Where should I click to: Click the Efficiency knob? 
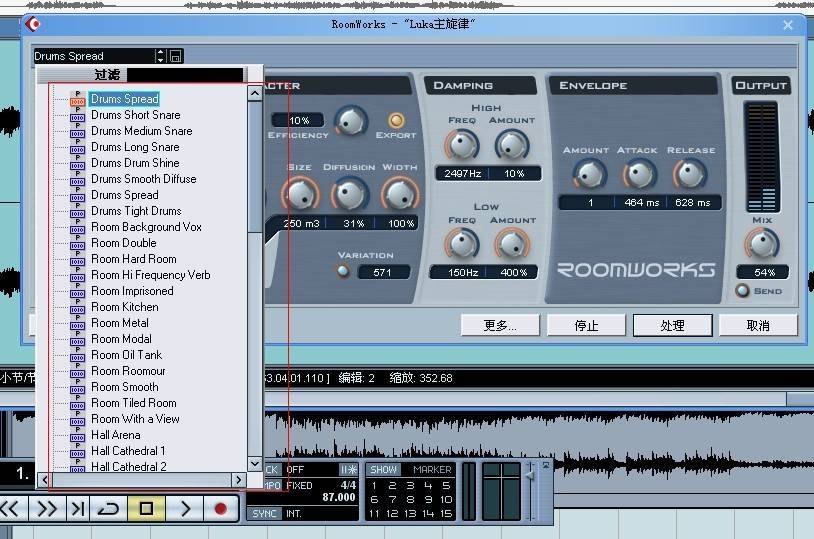(351, 121)
